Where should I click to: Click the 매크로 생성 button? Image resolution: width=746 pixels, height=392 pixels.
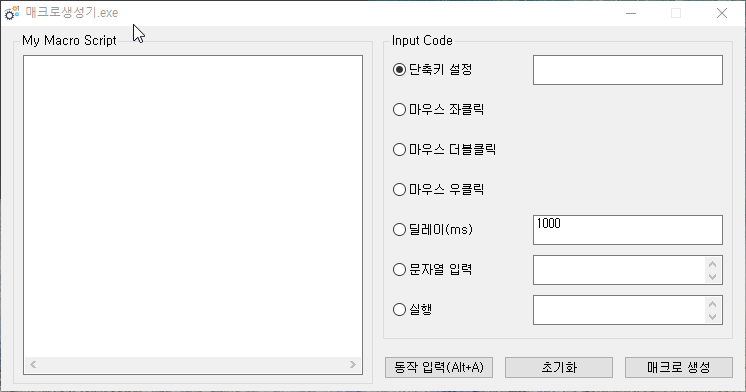click(x=678, y=367)
